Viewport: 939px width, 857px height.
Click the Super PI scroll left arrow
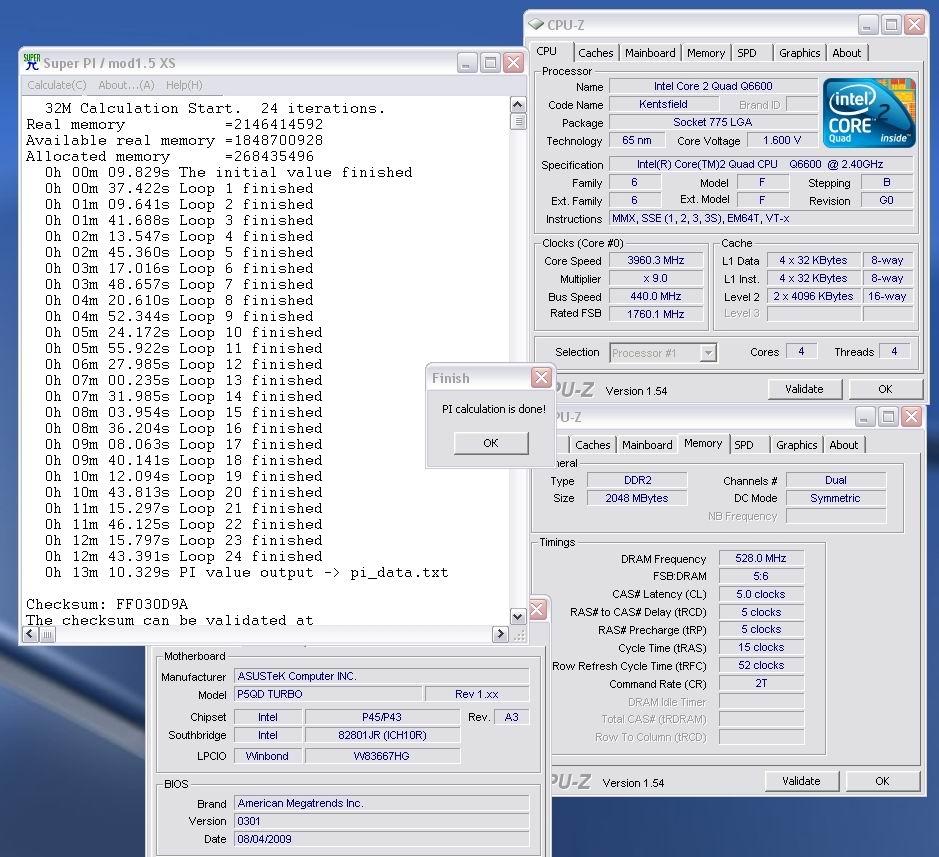[31, 634]
